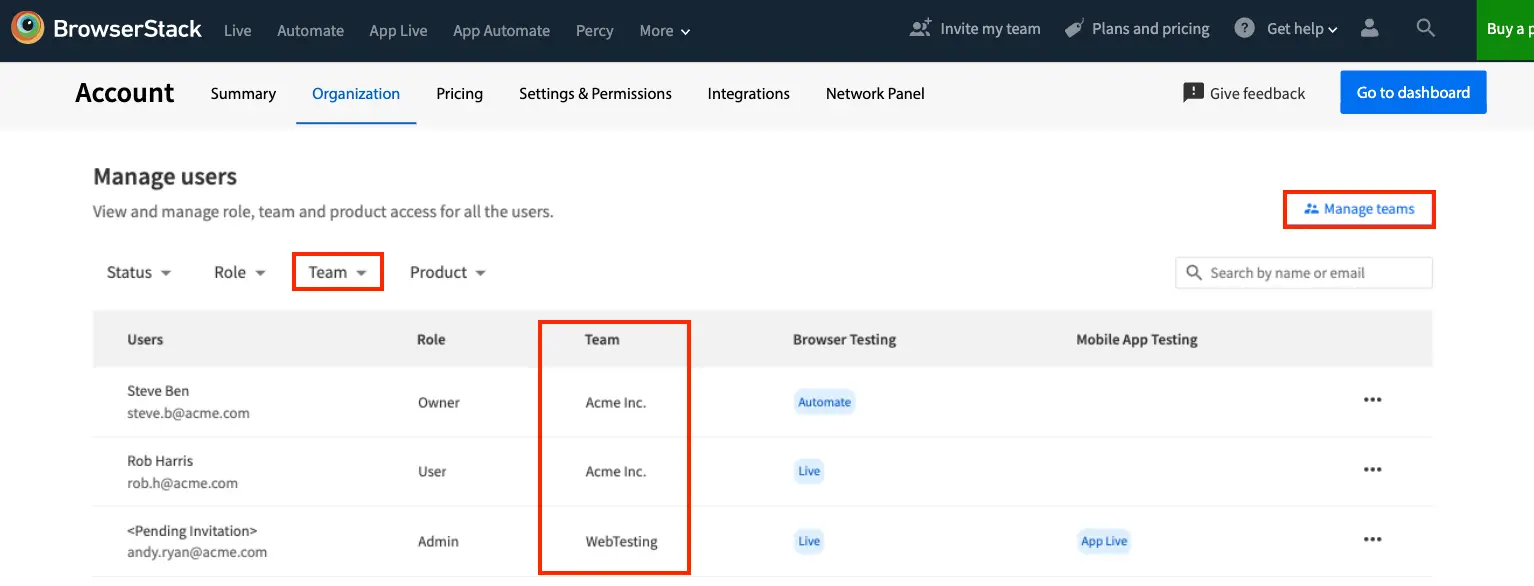Click the Invite my team icon
This screenshot has width=1534, height=586.
tap(920, 29)
